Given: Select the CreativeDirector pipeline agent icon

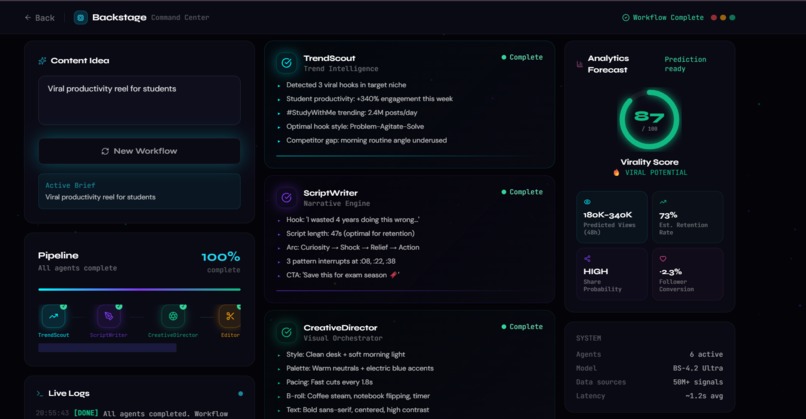Looking at the screenshot, I should 173,316.
